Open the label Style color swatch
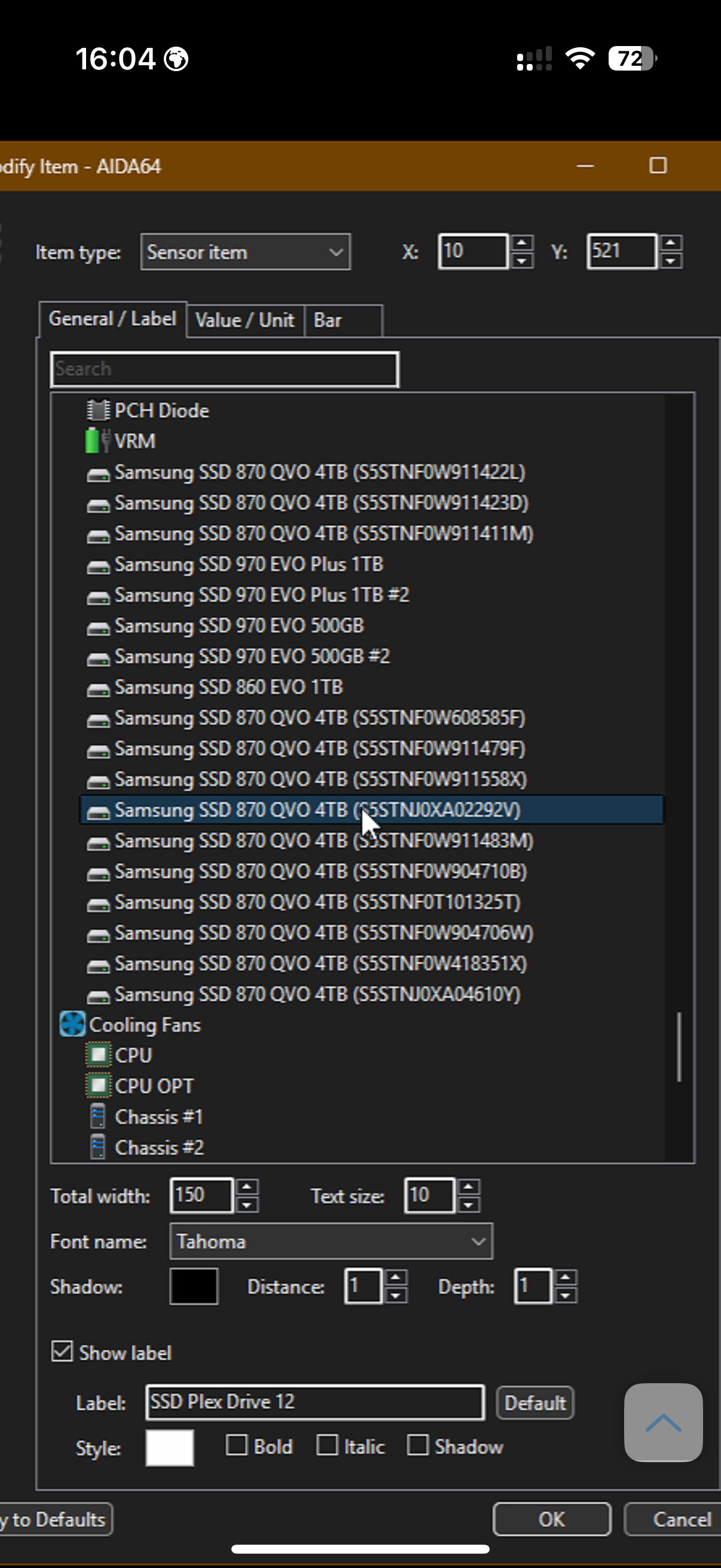The width and height of the screenshot is (721, 1568). [170, 1447]
